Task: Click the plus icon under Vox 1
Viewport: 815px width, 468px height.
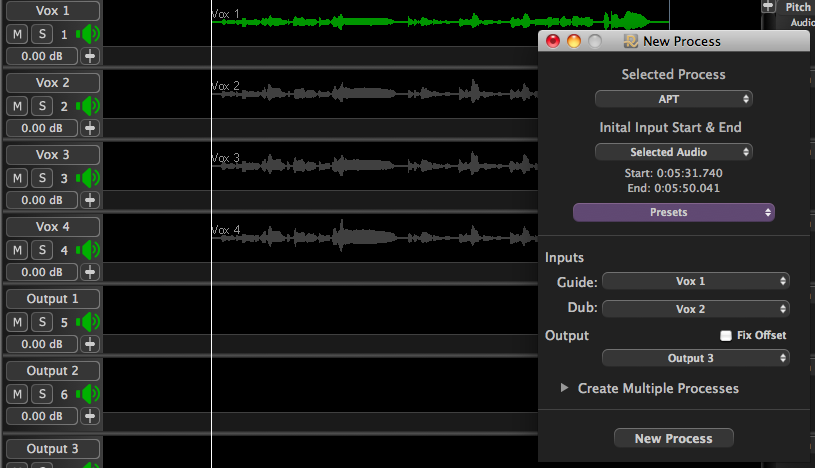Action: [x=90, y=56]
